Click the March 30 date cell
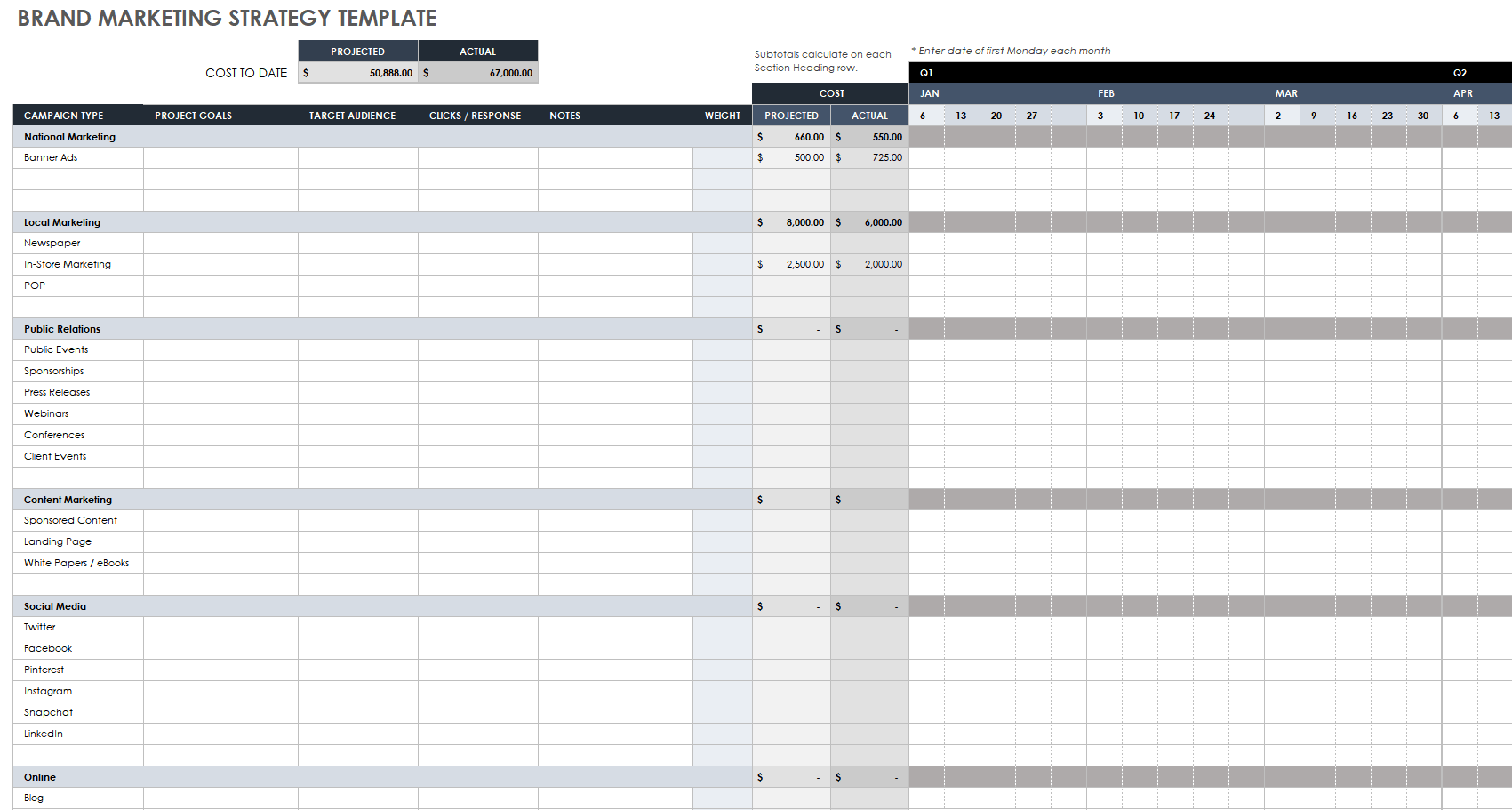The height and width of the screenshot is (810, 1512). 1424,116
